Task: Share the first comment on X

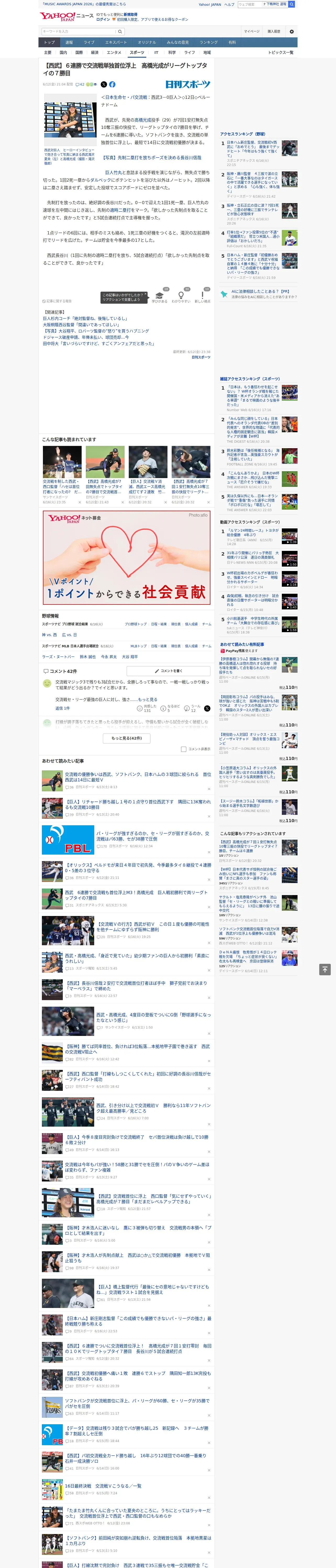Action: (207, 708)
